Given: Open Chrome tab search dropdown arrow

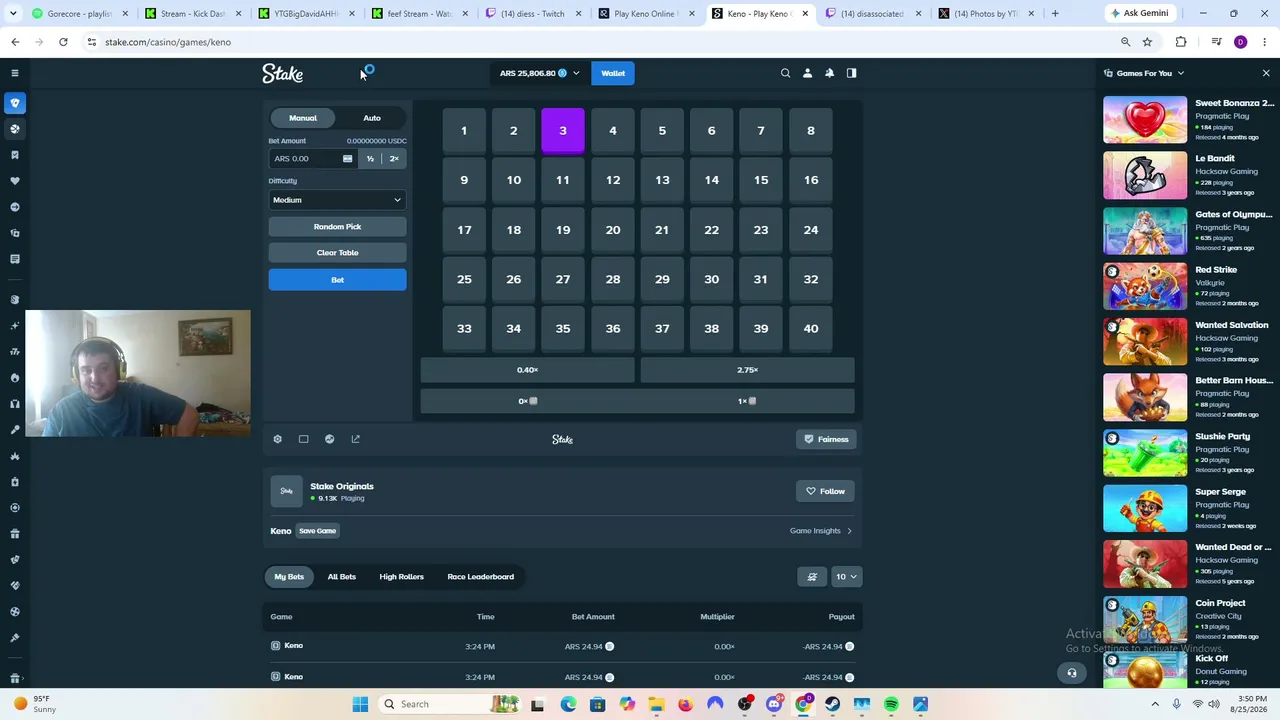Looking at the screenshot, I should coord(15,13).
